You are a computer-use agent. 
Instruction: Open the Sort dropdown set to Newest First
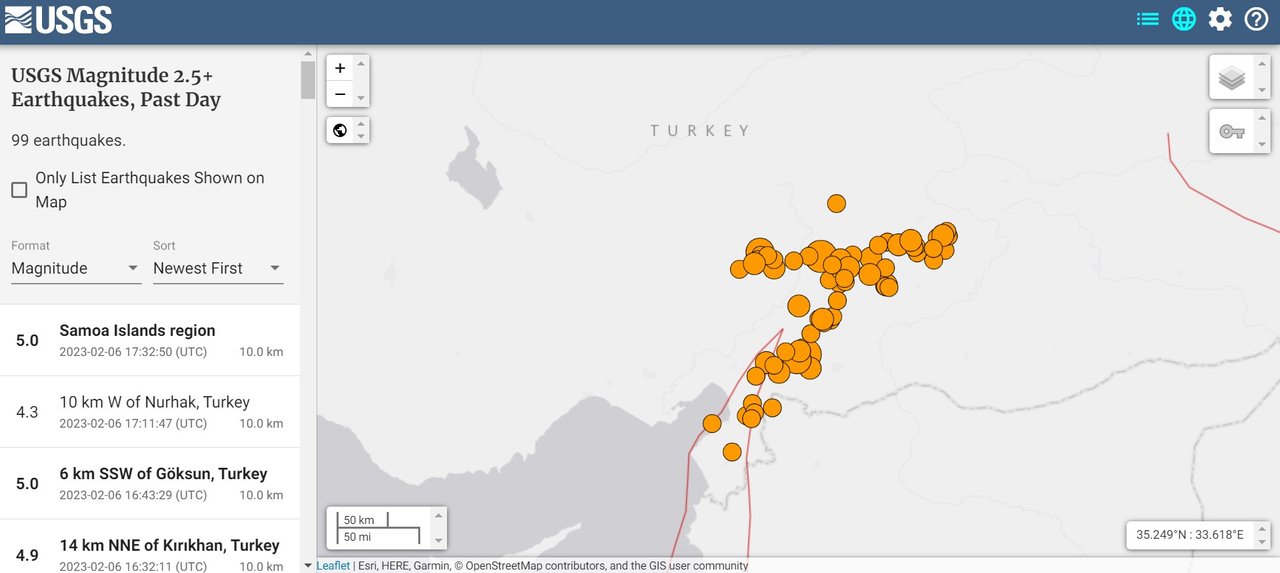coord(218,268)
